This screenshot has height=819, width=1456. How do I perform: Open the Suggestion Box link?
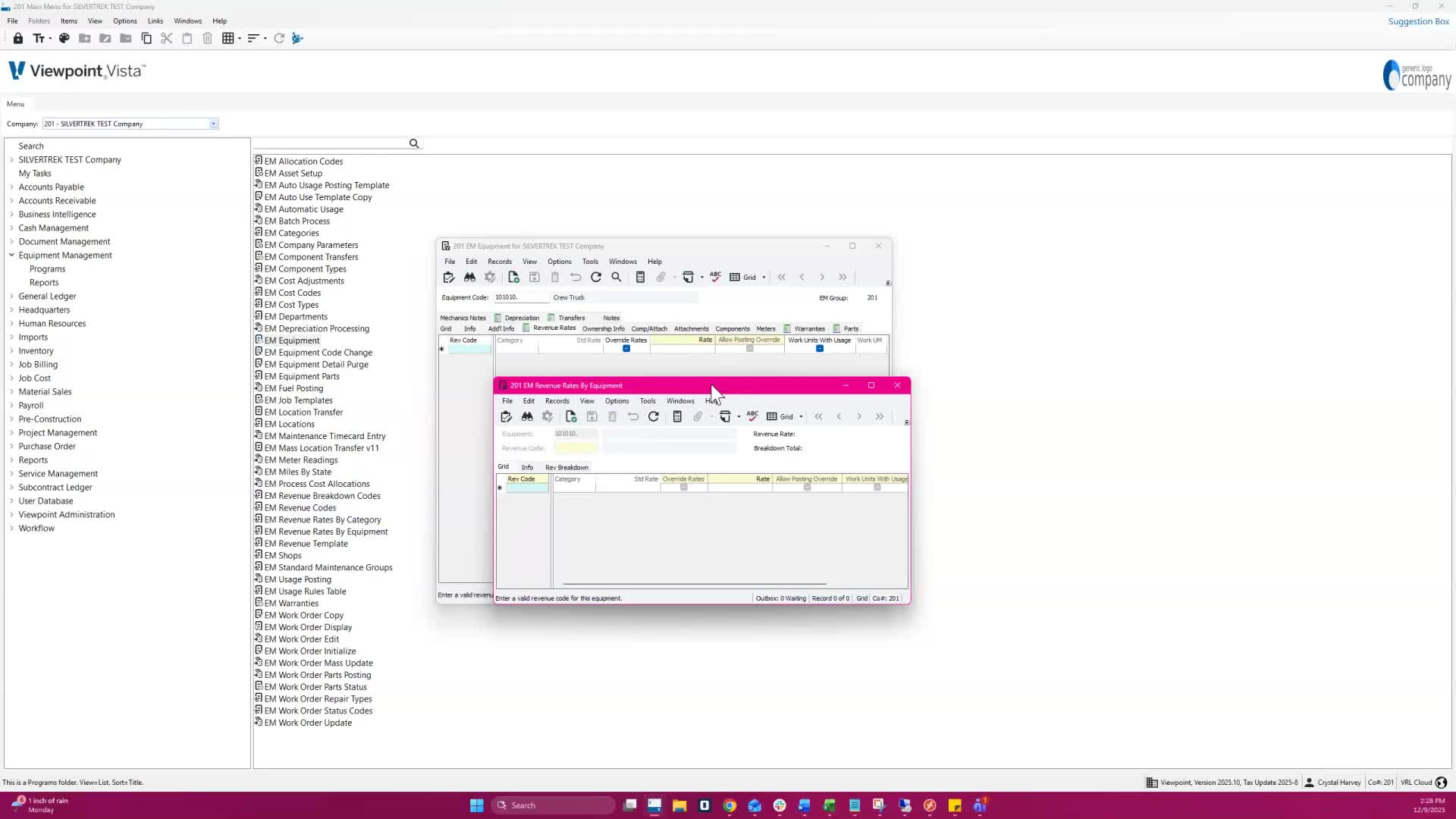(1418, 21)
